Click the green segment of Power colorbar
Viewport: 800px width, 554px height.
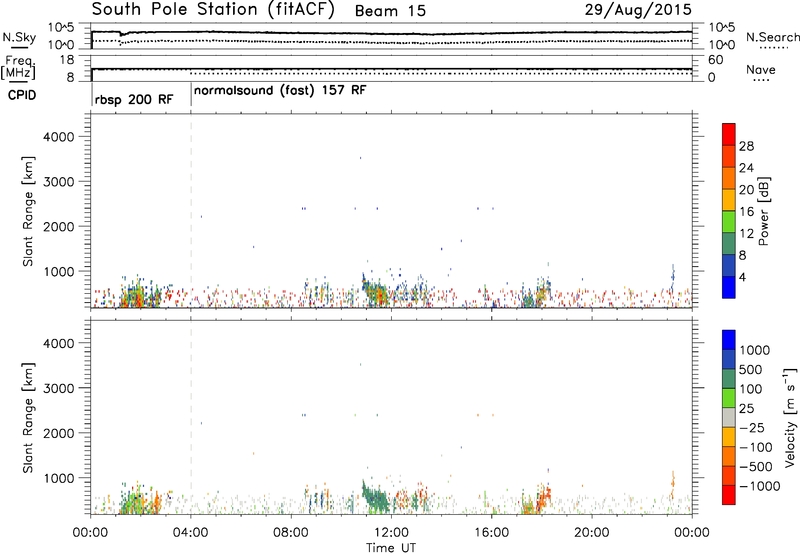tap(729, 221)
